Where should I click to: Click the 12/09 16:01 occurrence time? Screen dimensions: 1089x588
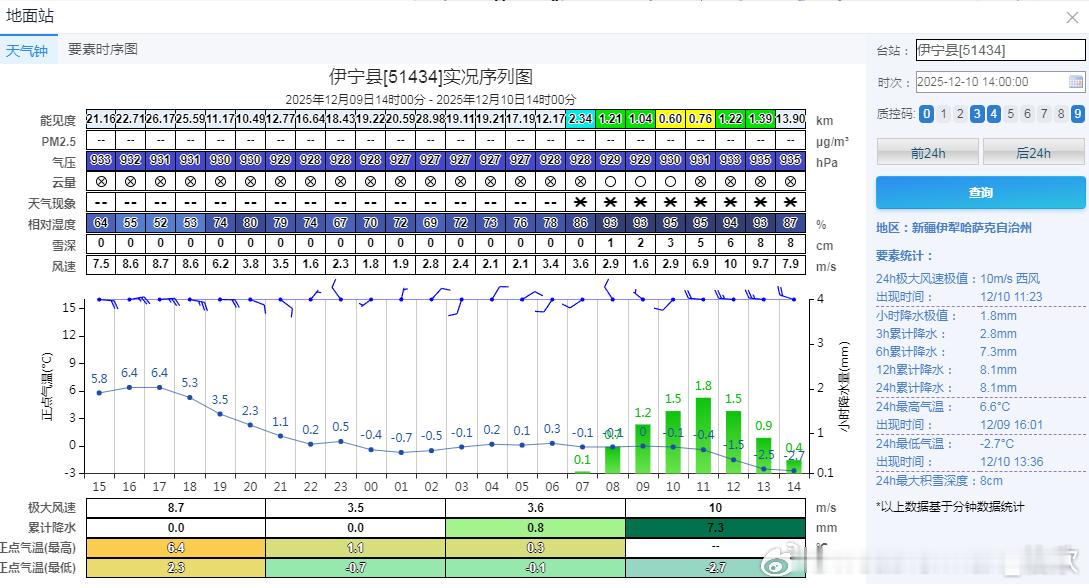(x=1011, y=424)
